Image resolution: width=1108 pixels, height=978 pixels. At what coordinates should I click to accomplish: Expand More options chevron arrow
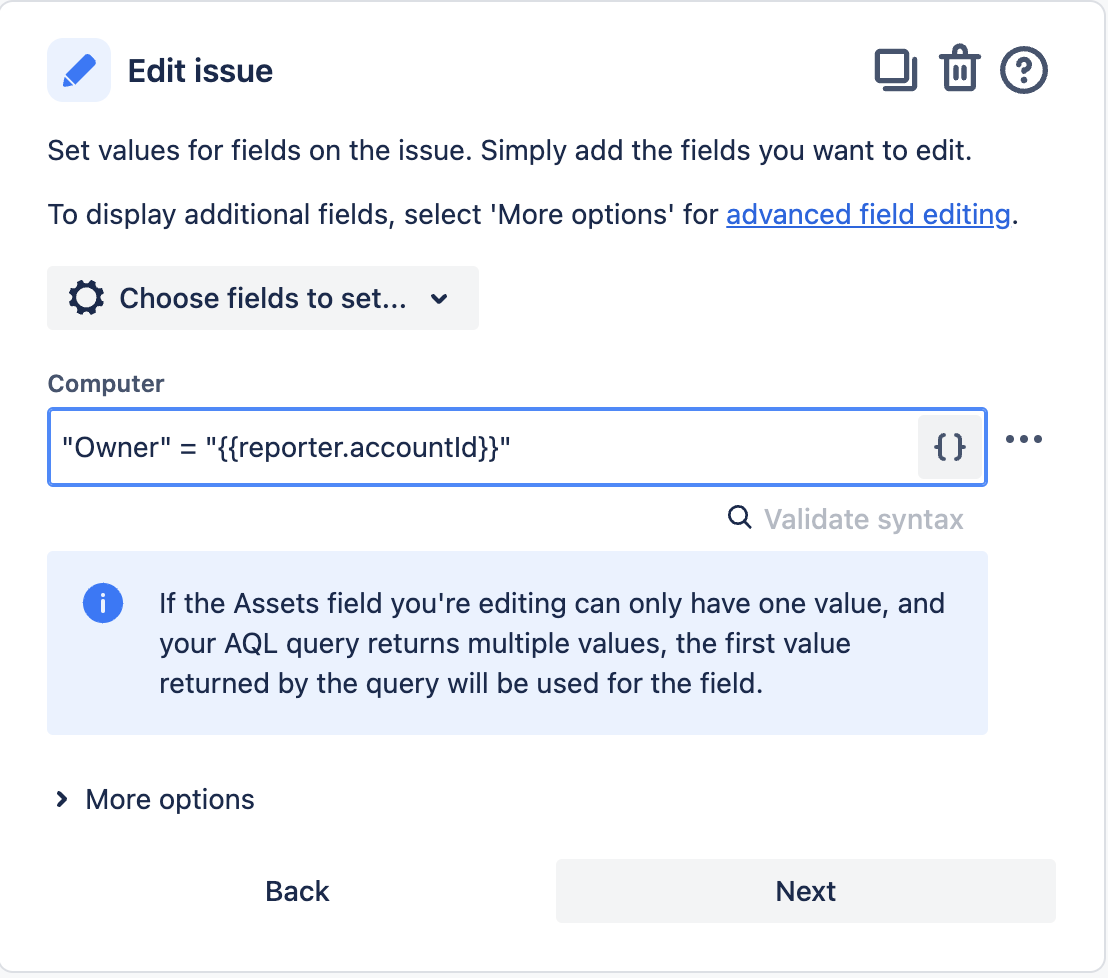(x=61, y=799)
